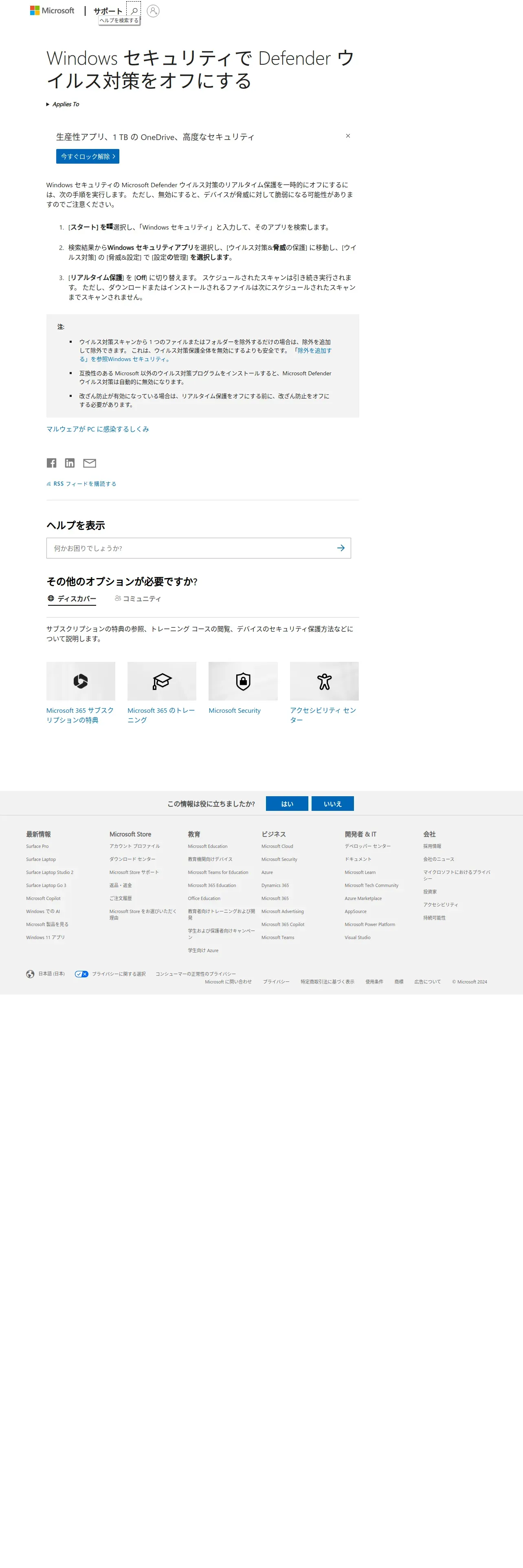Switch to the コミュニティ tab
This screenshot has width=523, height=1568.
point(138,598)
